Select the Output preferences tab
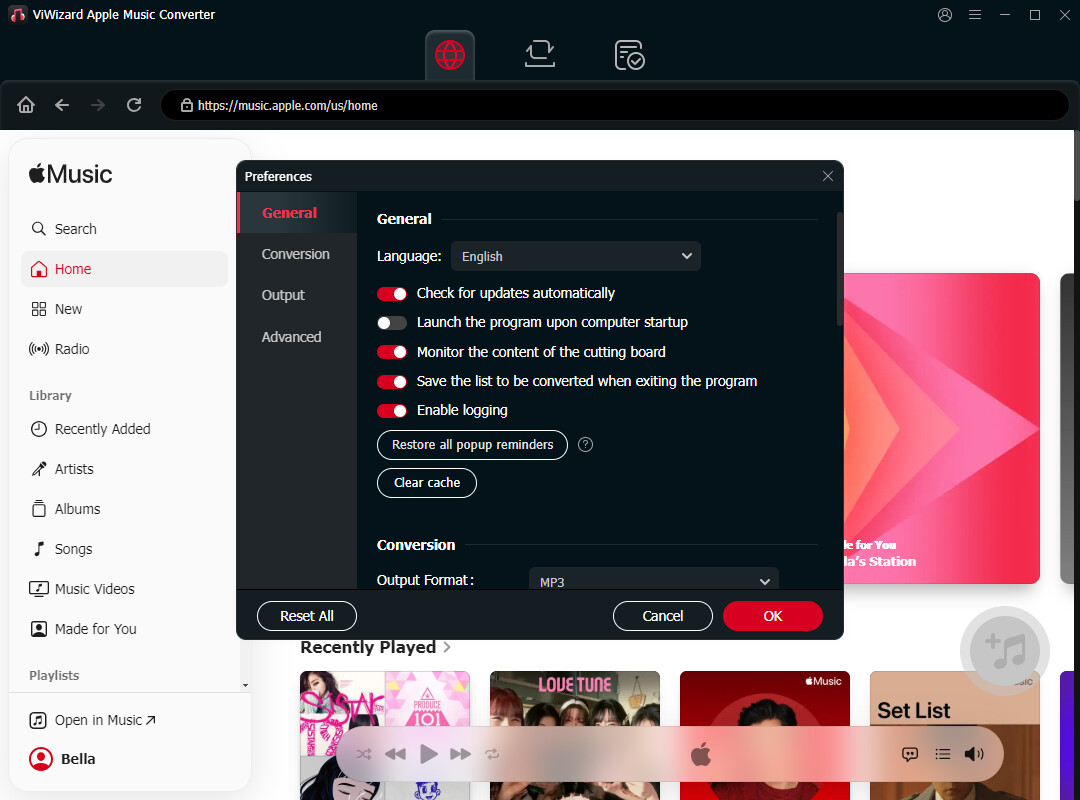 pos(283,295)
